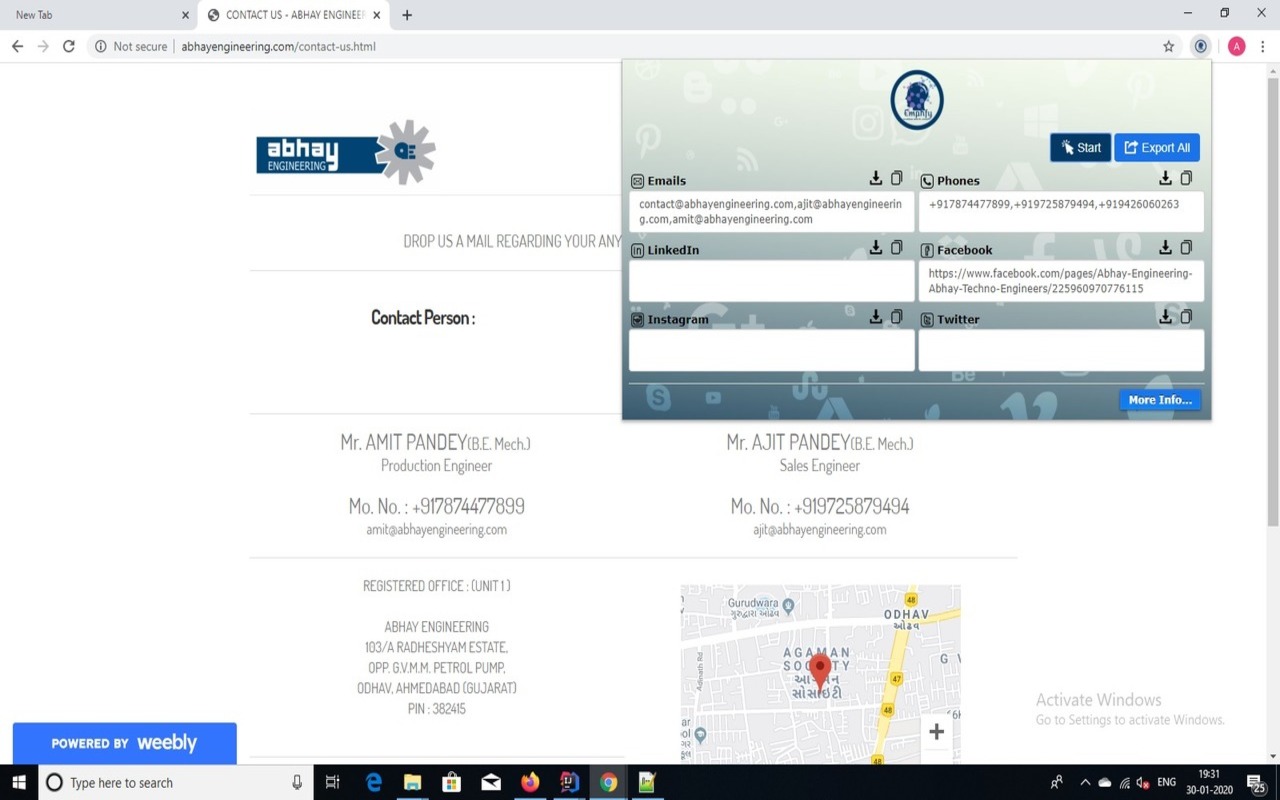
Task: Zoom in the map with plus button
Action: [x=936, y=732]
